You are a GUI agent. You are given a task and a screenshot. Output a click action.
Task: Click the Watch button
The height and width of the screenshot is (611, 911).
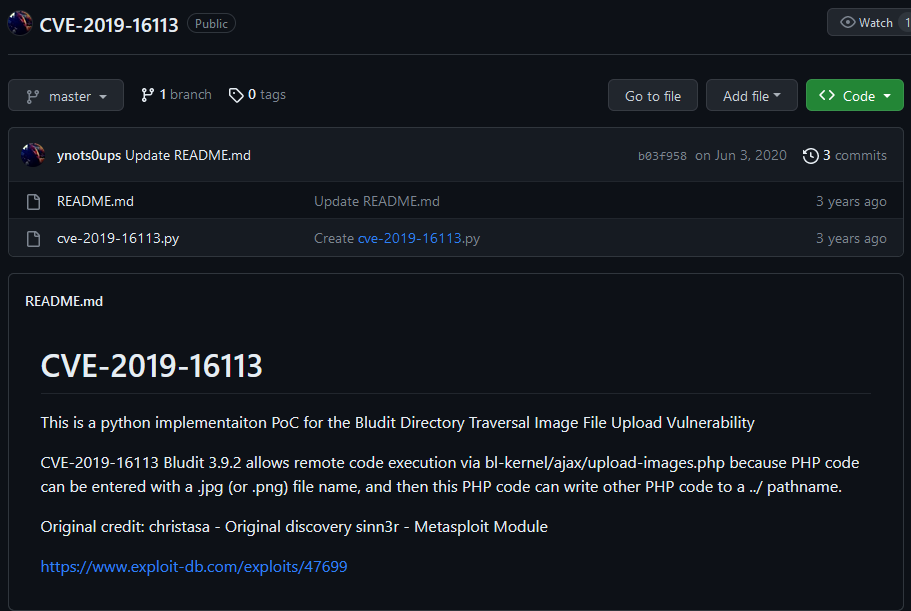coord(869,23)
